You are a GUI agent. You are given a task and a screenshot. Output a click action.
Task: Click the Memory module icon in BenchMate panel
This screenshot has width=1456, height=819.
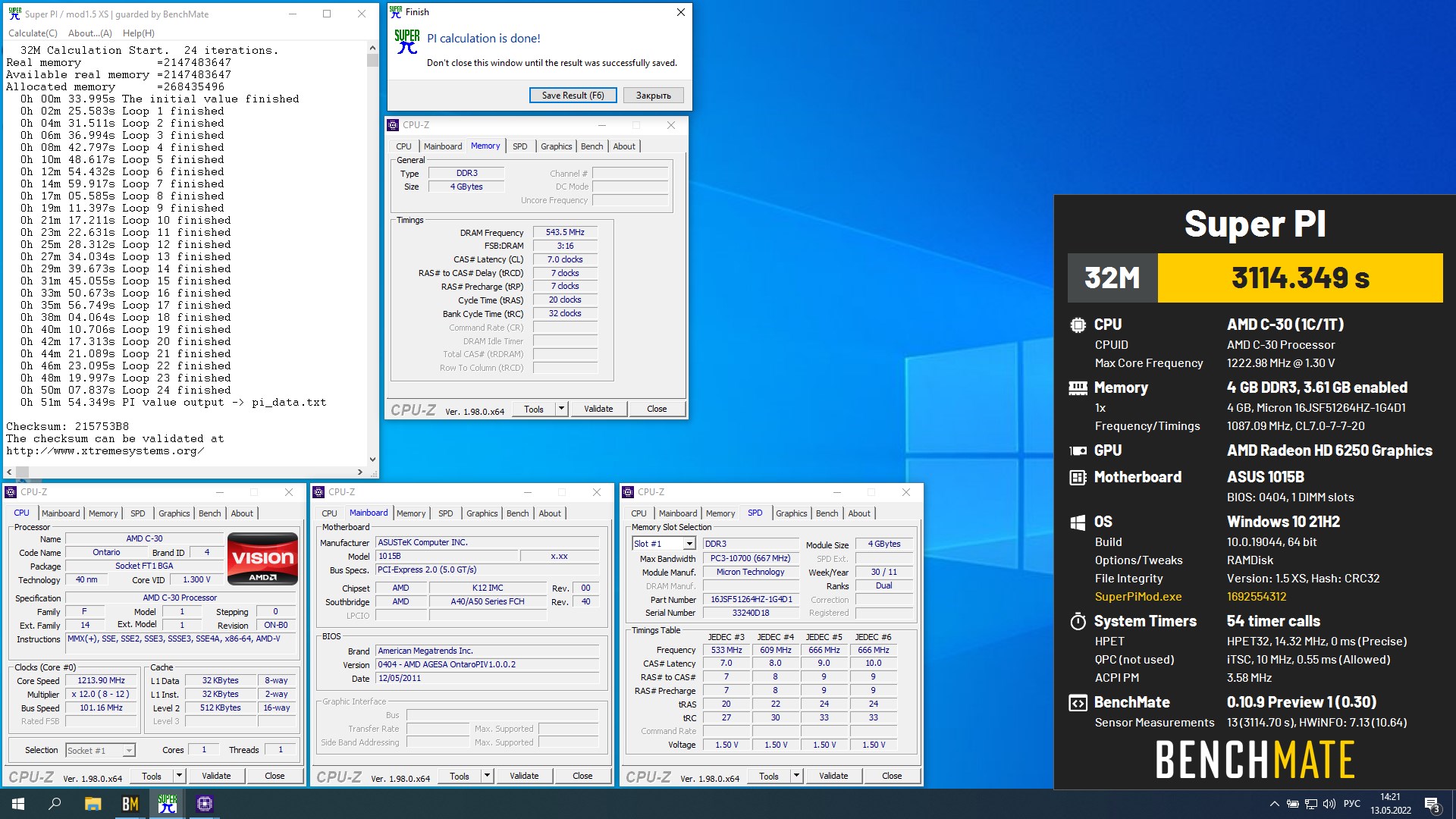(1078, 388)
